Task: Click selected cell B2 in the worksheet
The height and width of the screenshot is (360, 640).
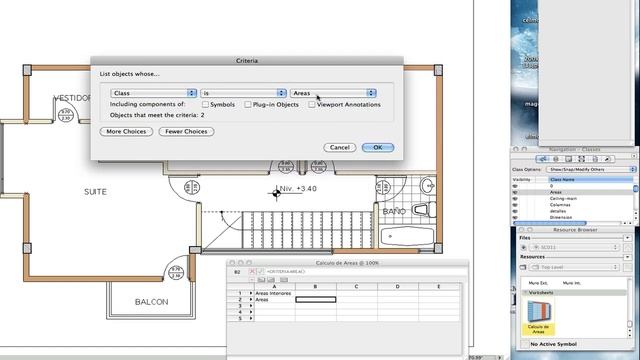Action: 316,300
